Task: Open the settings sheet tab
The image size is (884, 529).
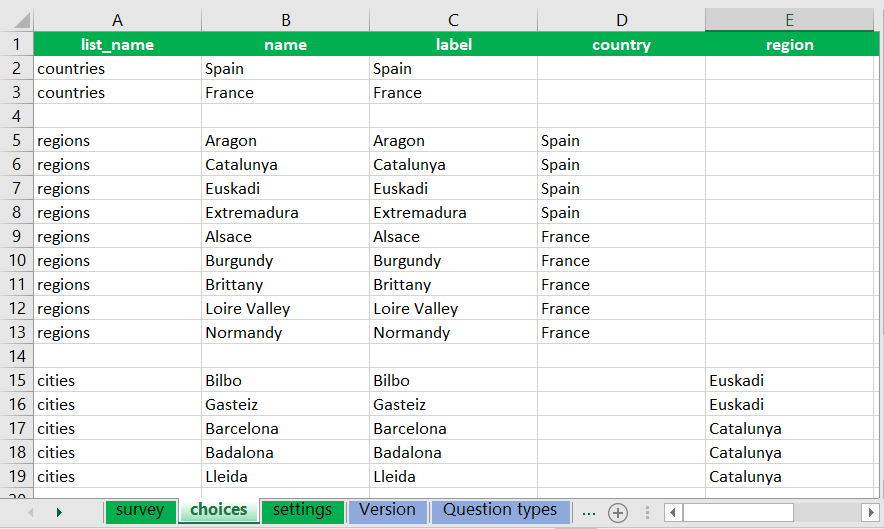Action: [302, 510]
